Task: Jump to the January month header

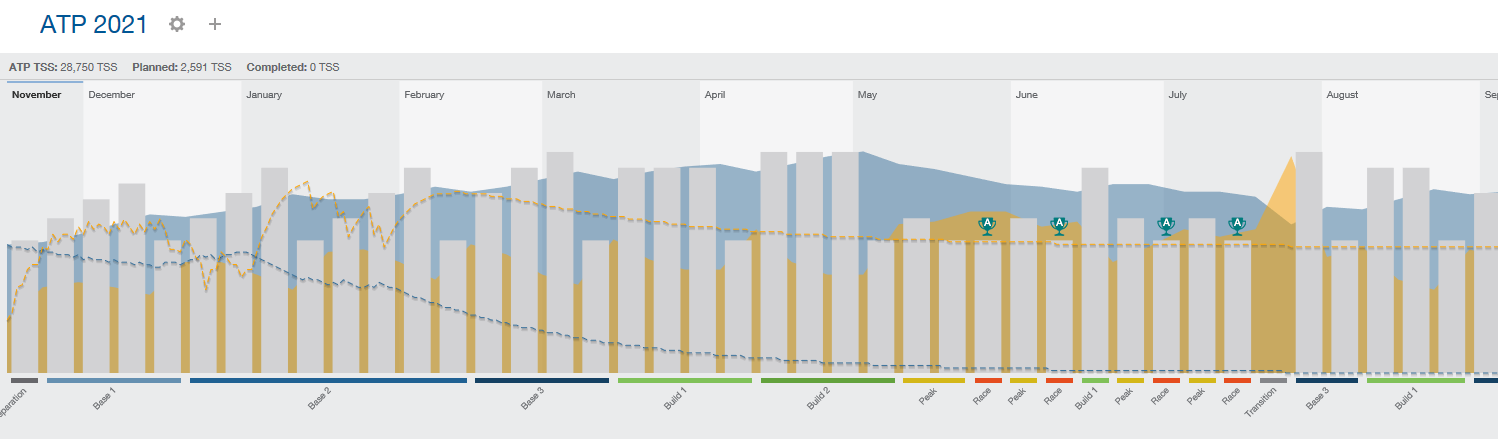Action: [x=264, y=95]
